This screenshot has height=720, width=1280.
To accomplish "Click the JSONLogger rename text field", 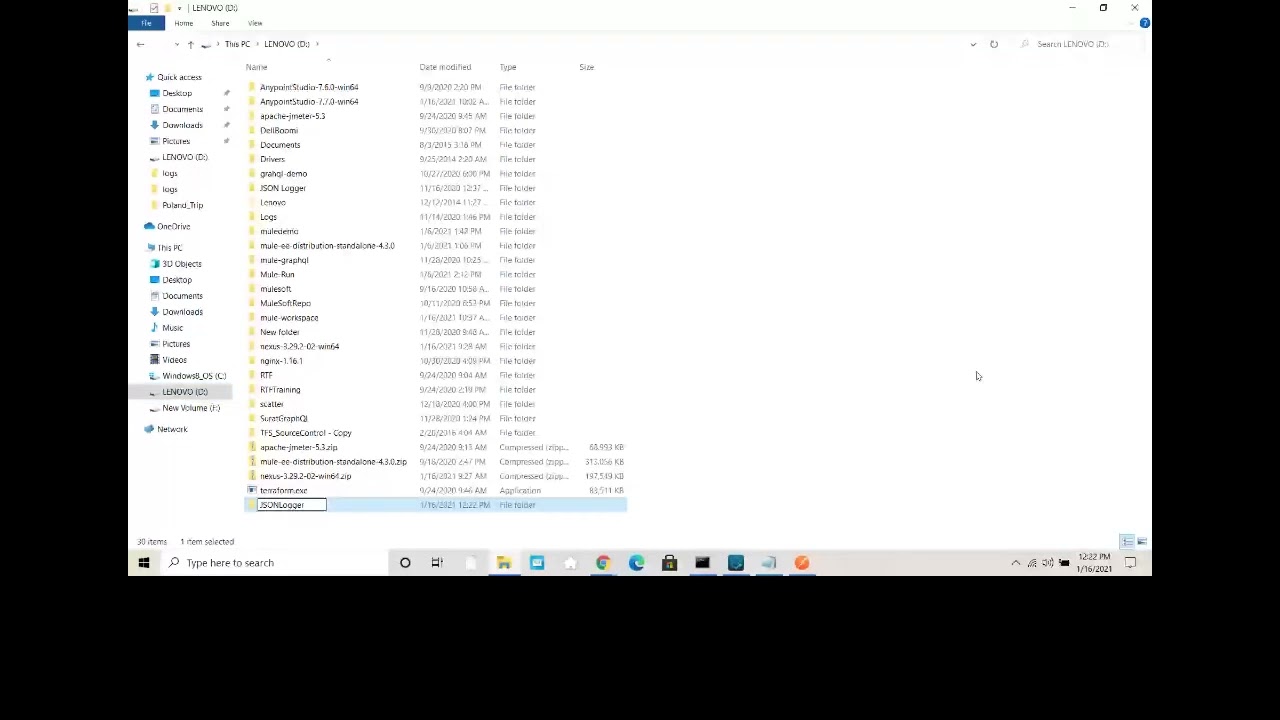I will coord(292,505).
